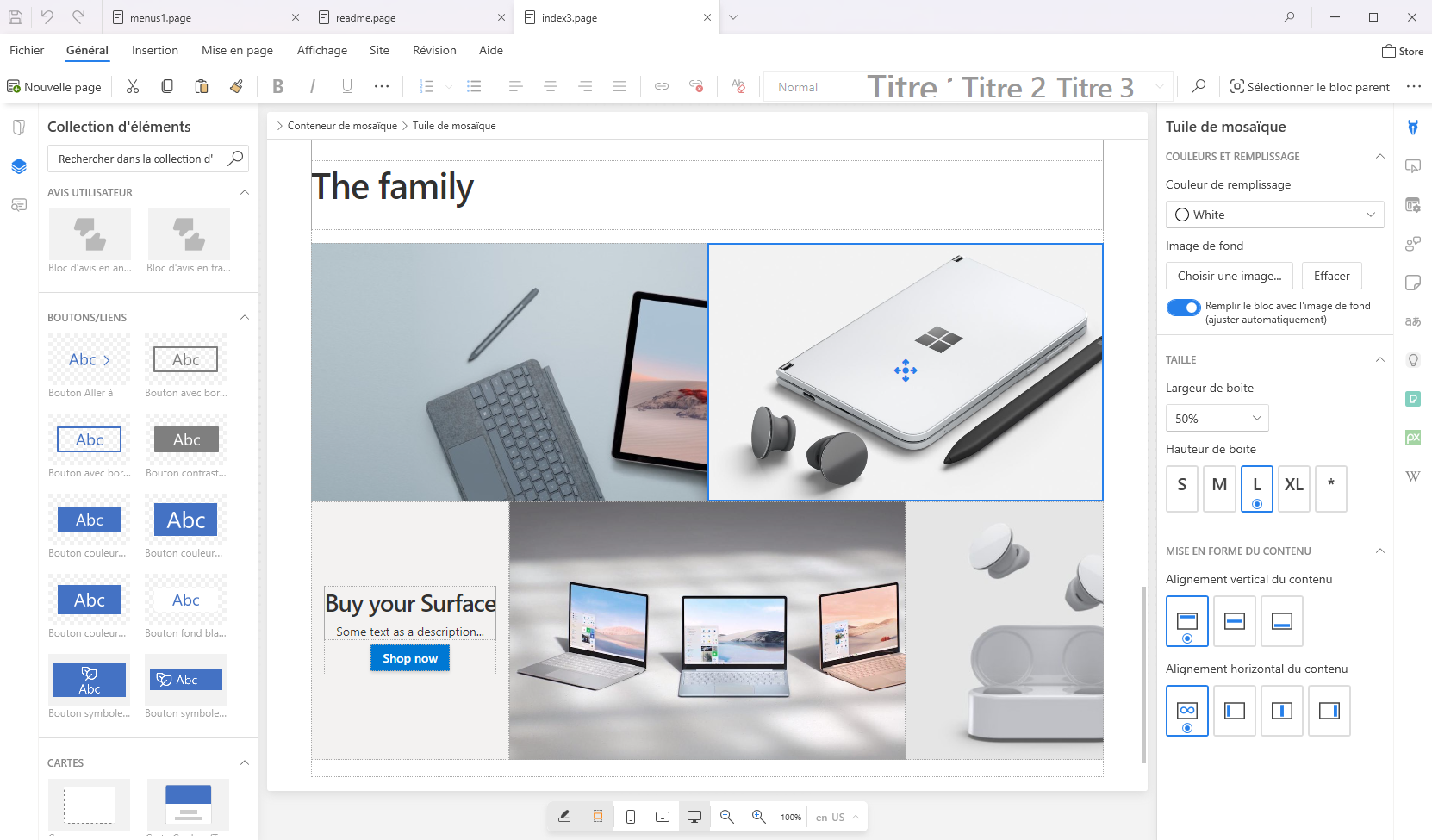Click the editor vertical scrollbar

(1143, 675)
